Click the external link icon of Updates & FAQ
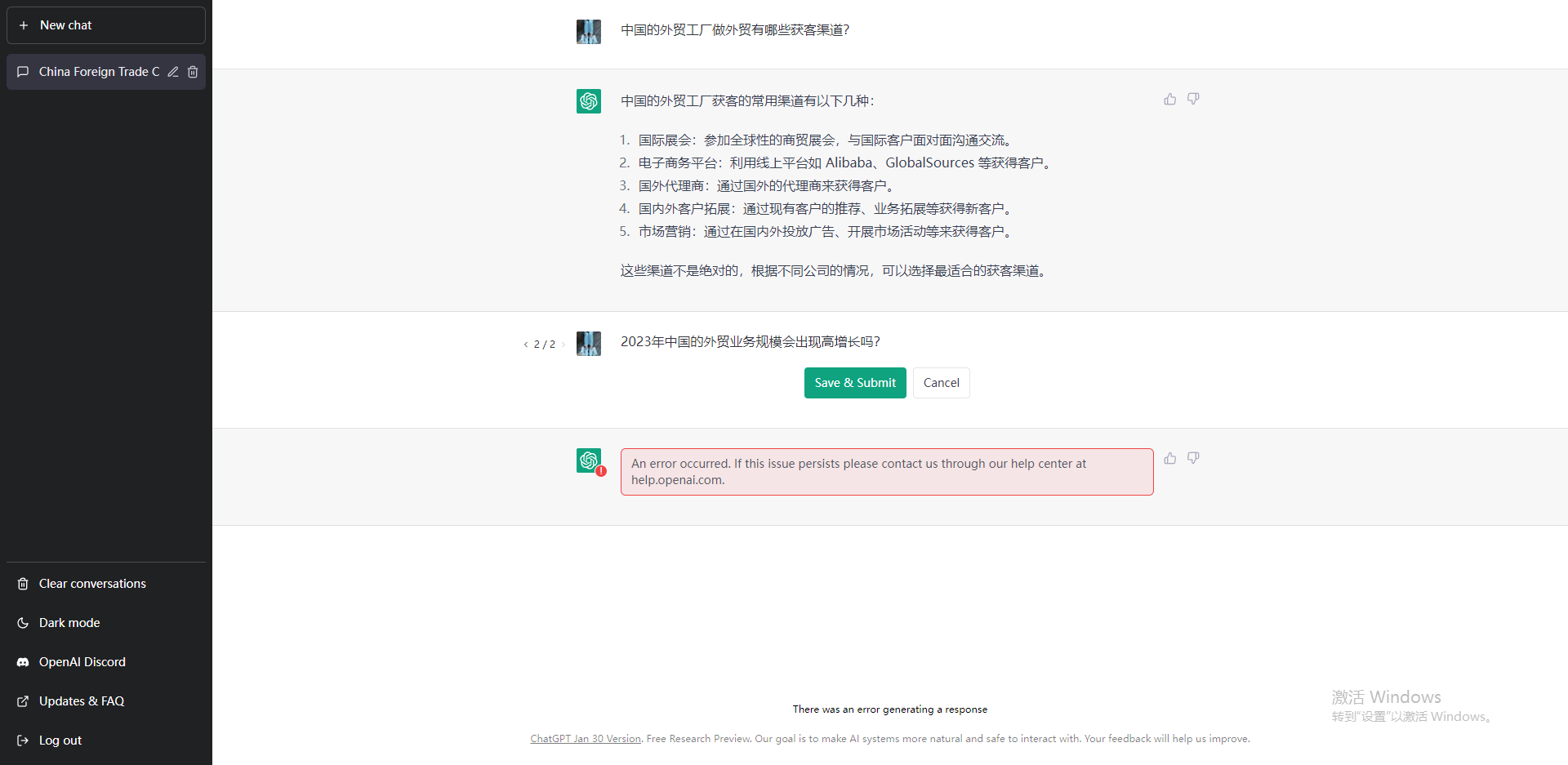The width and height of the screenshot is (1568, 765). 23,701
